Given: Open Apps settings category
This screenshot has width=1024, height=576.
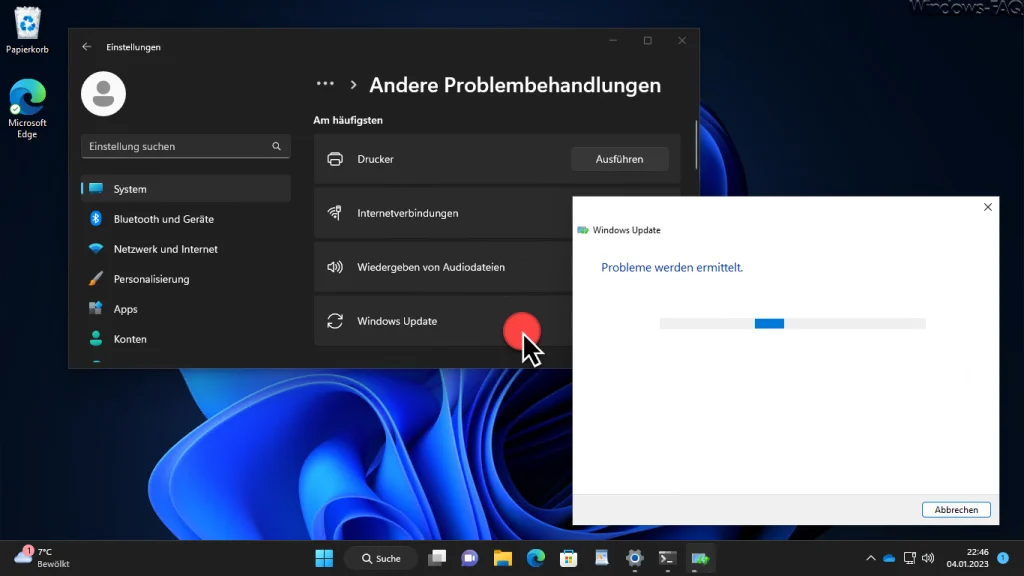Looking at the screenshot, I should point(185,309).
